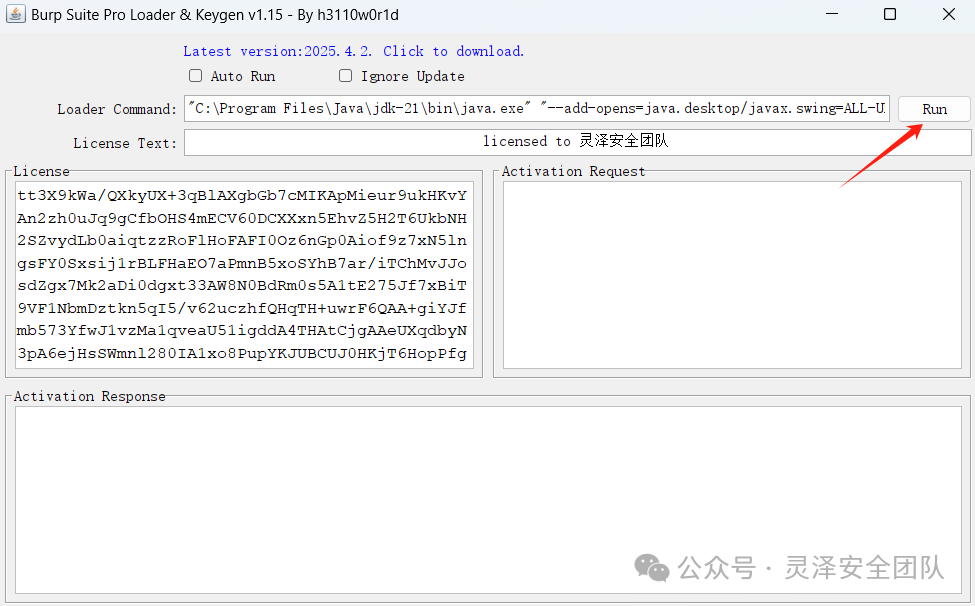
Task: Click the license line starting with tt3X9kWa
Action: [x=242, y=196]
